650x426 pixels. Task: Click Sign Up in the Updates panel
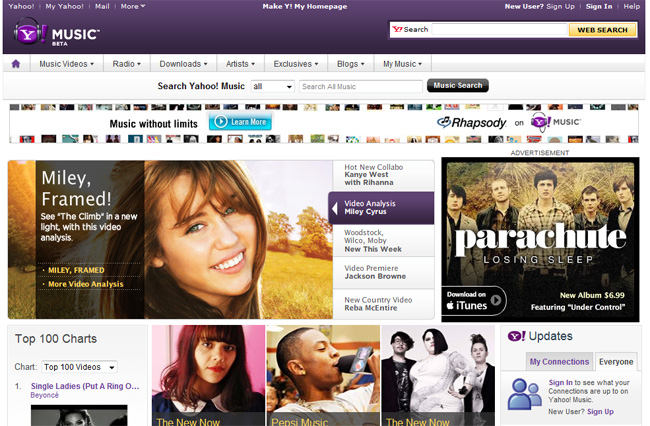pos(600,411)
